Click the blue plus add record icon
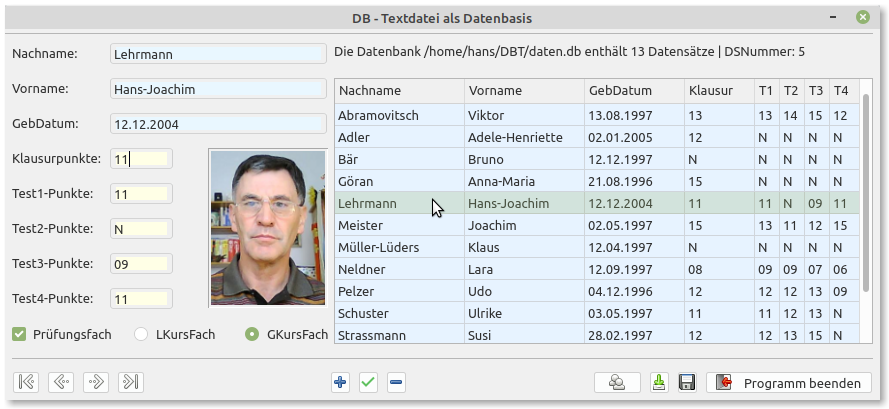Image resolution: width=889 pixels, height=409 pixels. click(x=340, y=382)
